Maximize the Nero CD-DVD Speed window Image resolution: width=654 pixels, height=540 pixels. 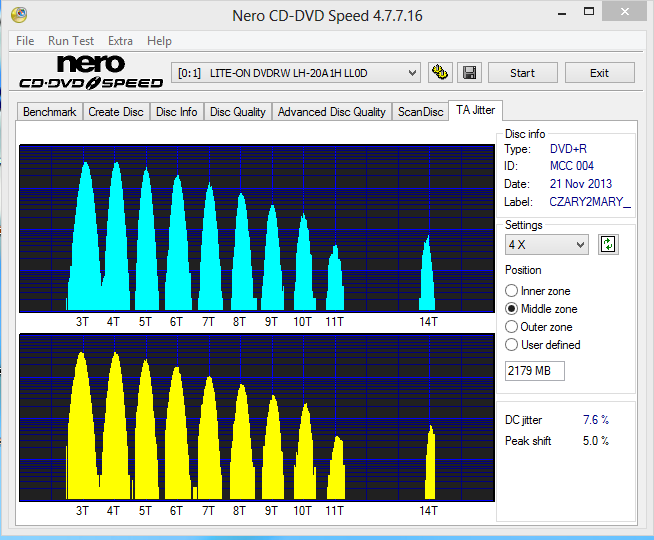(589, 12)
